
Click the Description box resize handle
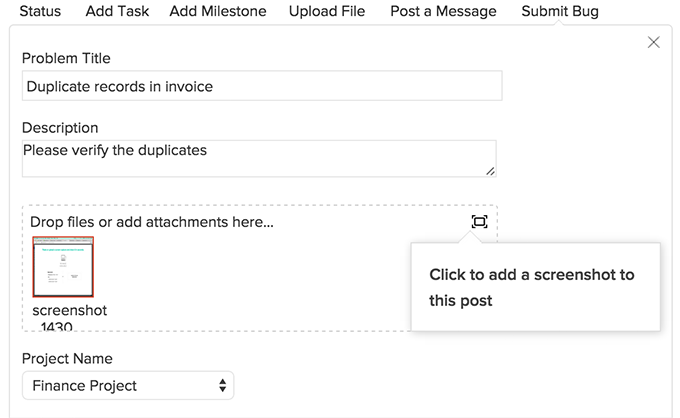490,171
